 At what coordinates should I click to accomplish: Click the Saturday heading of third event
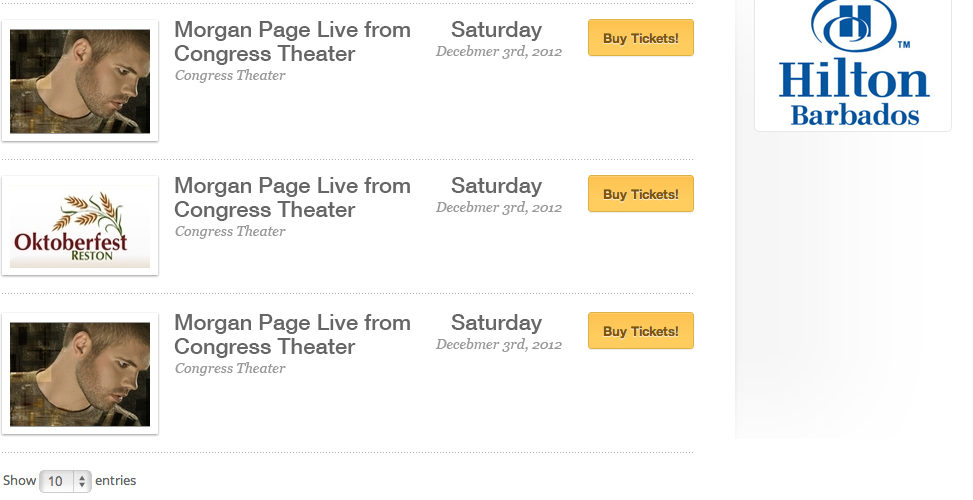click(x=496, y=323)
